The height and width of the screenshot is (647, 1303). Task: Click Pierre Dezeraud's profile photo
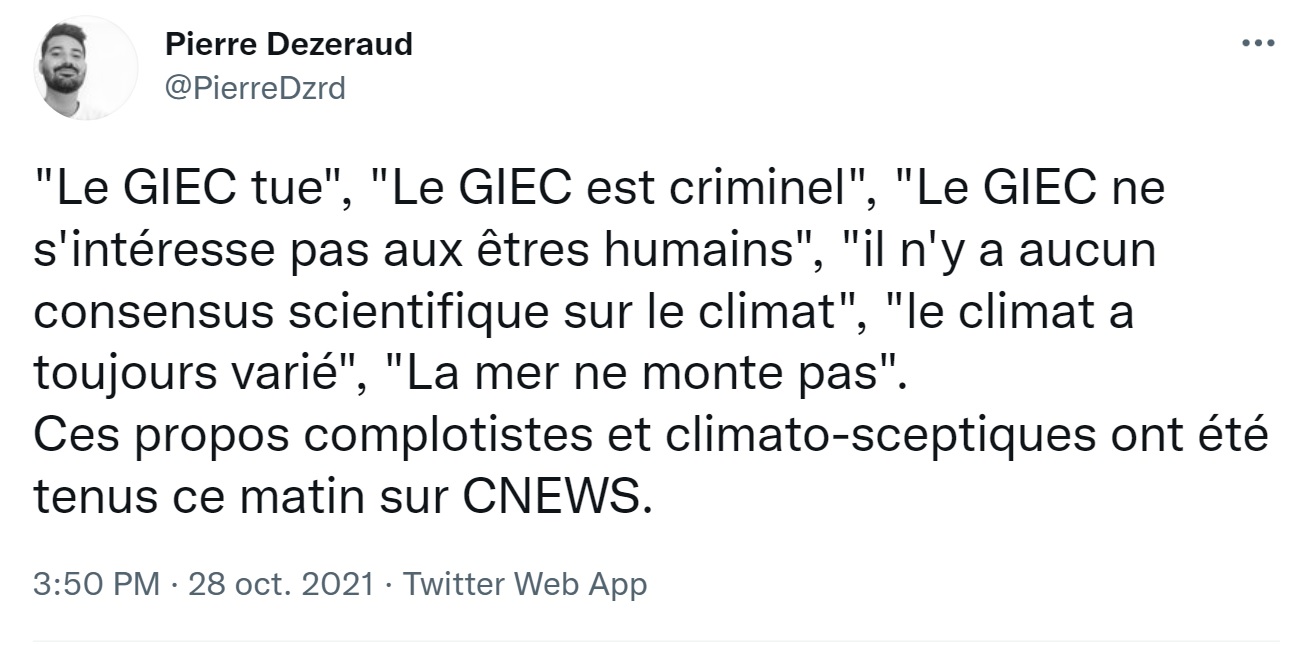click(x=87, y=67)
